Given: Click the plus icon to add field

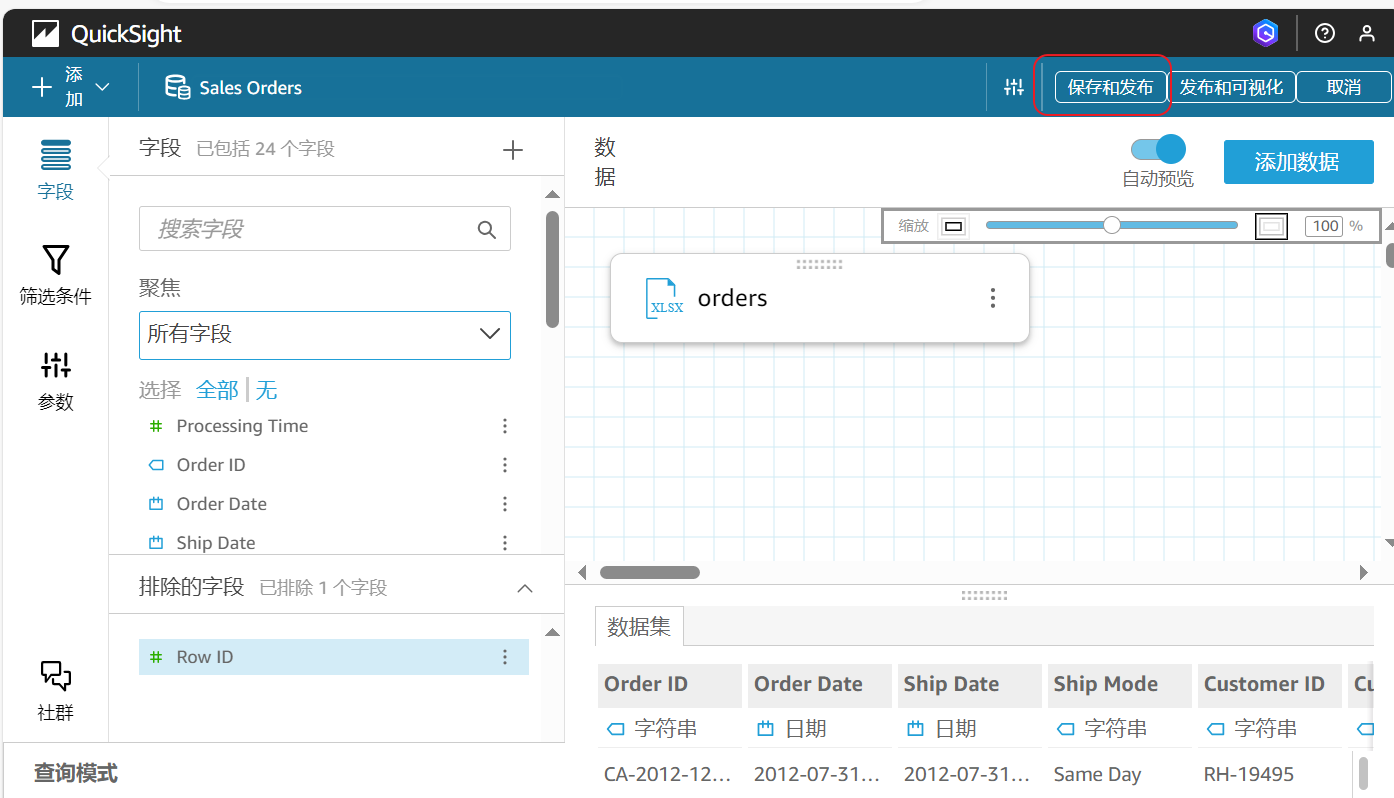Looking at the screenshot, I should click(512, 150).
